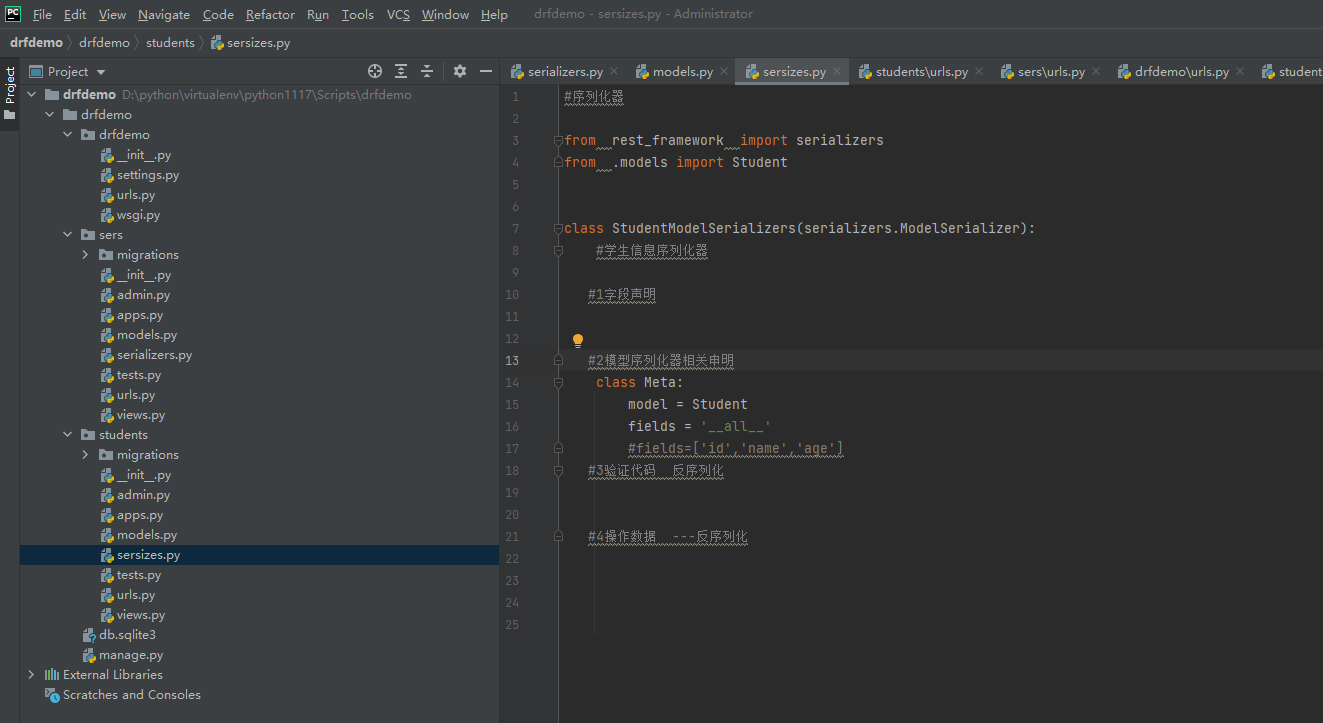The image size is (1323, 723).
Task: Click students in breadcrumb bar
Action: 170,43
